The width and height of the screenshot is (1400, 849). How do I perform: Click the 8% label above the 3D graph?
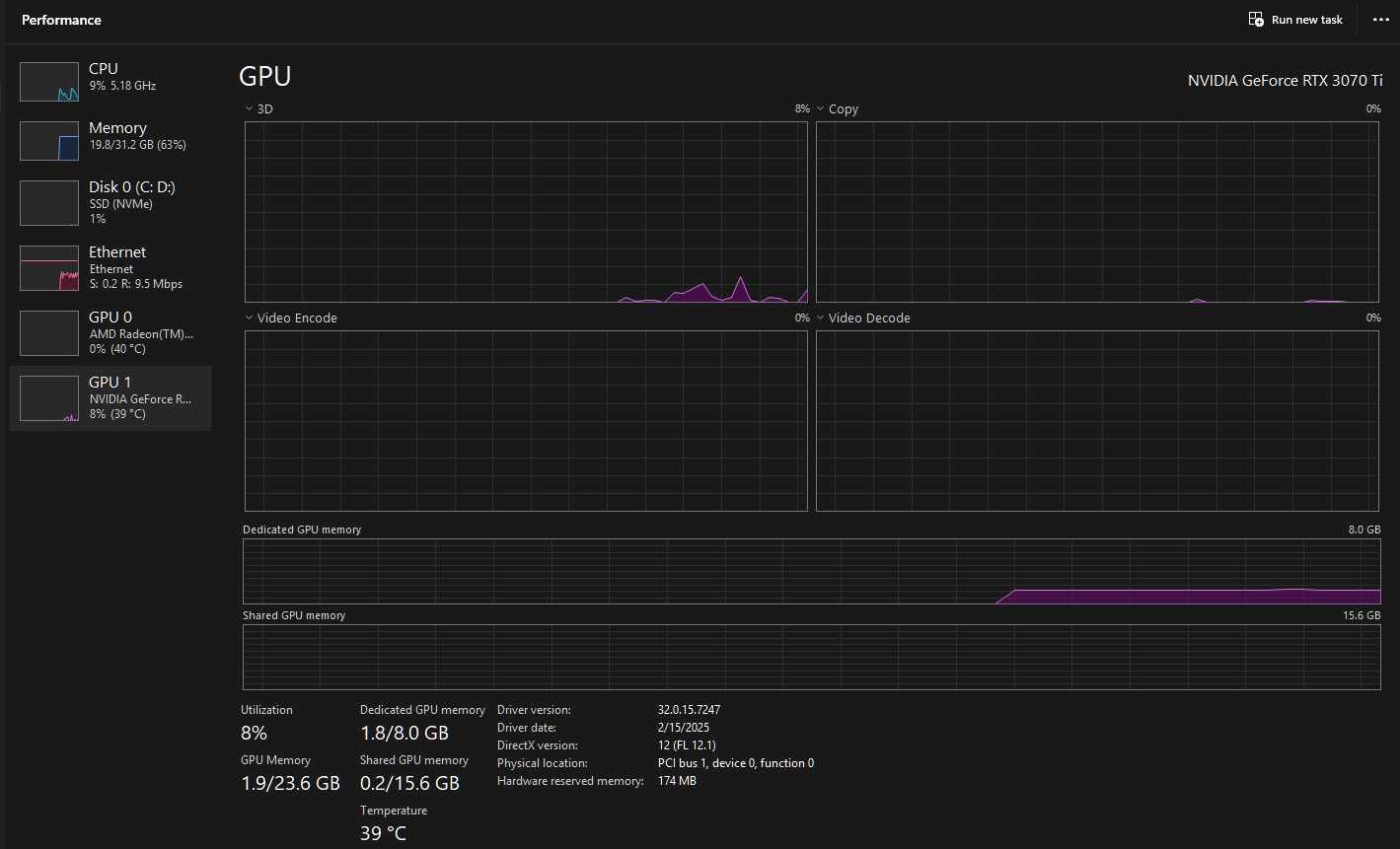tap(802, 109)
